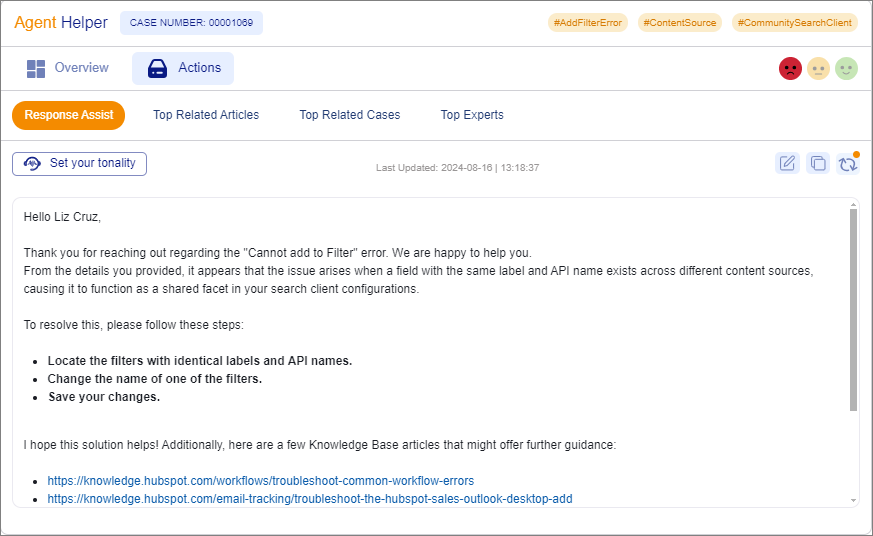Open the Top Related Articles tab
The image size is (873, 536).
(x=206, y=115)
